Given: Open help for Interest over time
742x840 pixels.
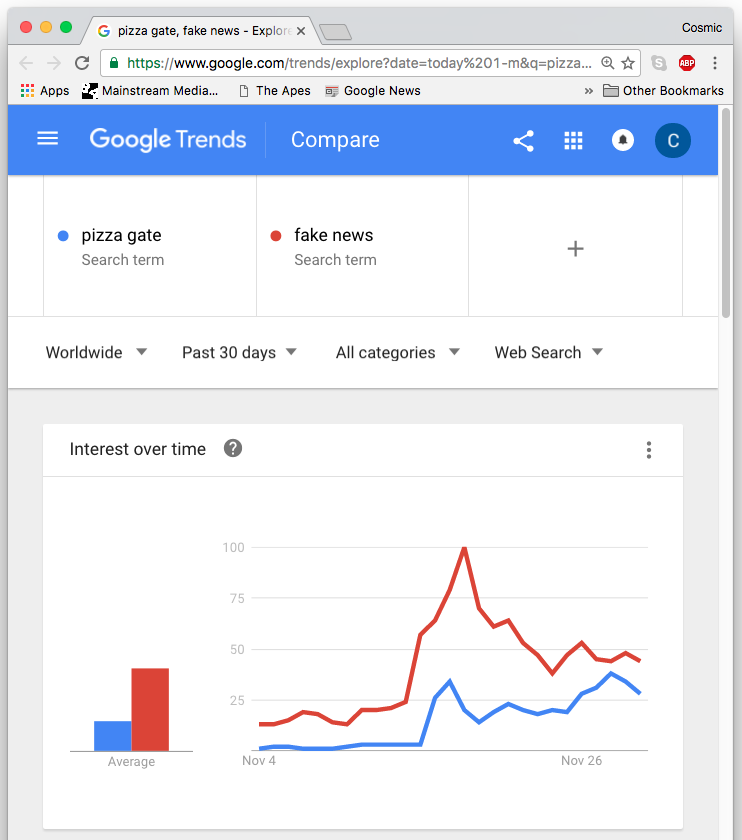Looking at the screenshot, I should (x=233, y=448).
